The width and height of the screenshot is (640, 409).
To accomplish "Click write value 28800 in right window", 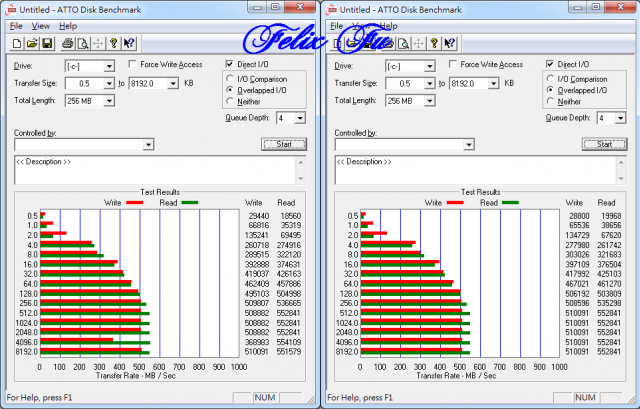I will coord(579,216).
